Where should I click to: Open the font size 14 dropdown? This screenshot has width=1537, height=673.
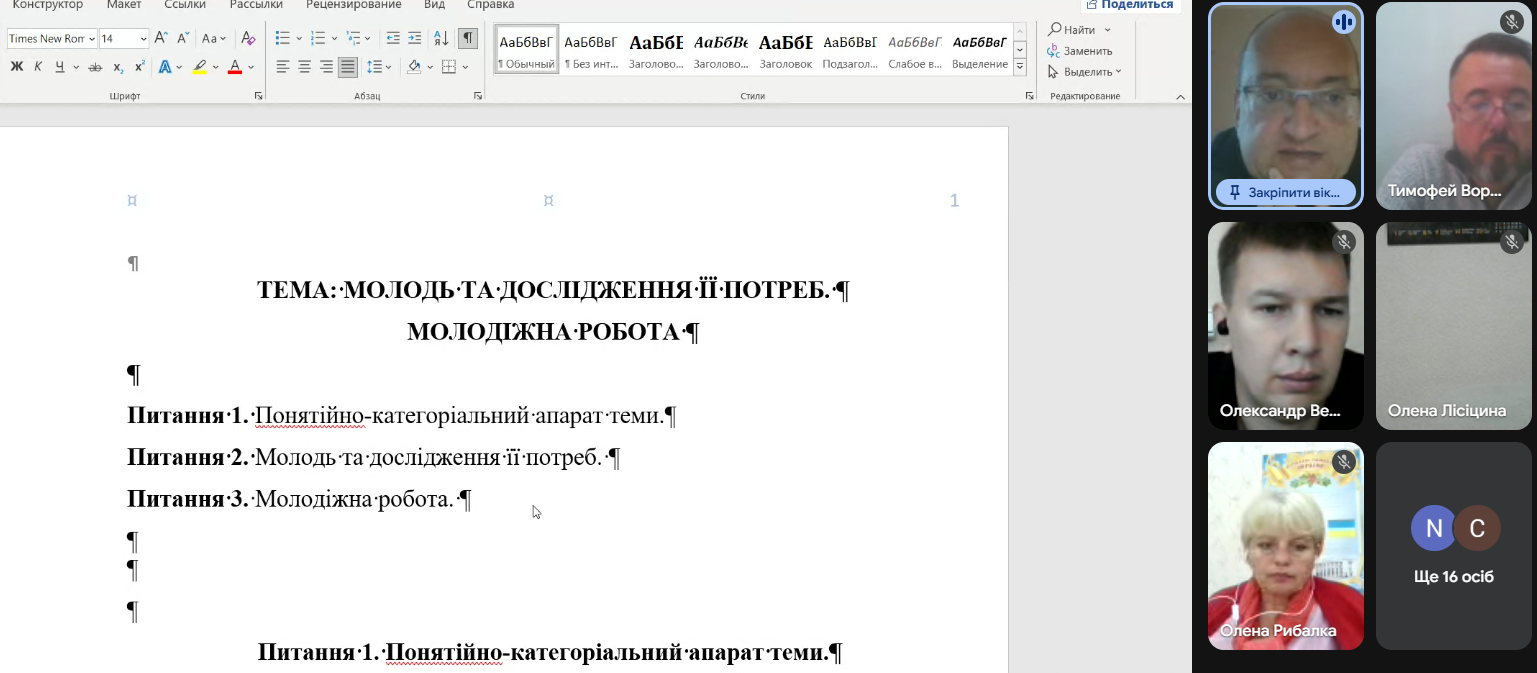pos(143,39)
